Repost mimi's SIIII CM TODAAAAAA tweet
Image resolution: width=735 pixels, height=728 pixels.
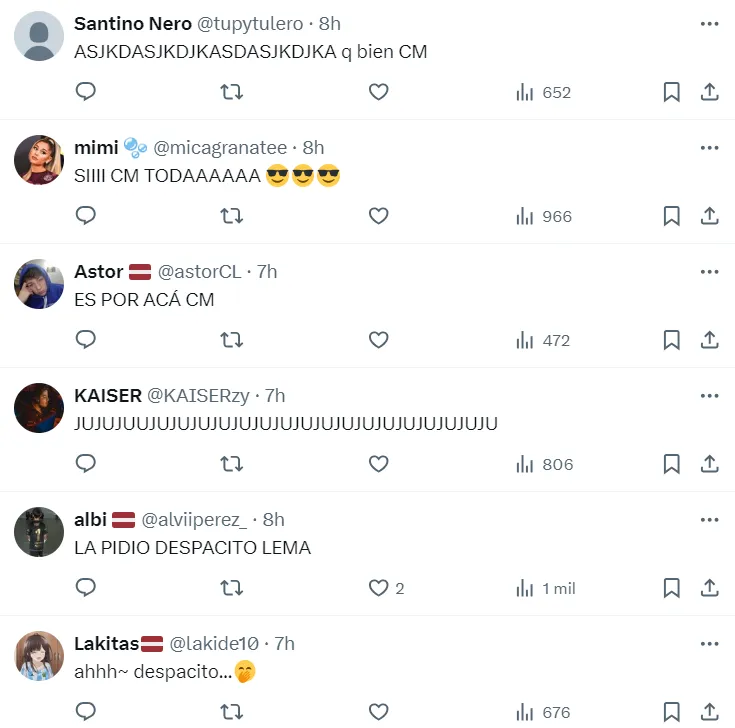pyautogui.click(x=231, y=216)
